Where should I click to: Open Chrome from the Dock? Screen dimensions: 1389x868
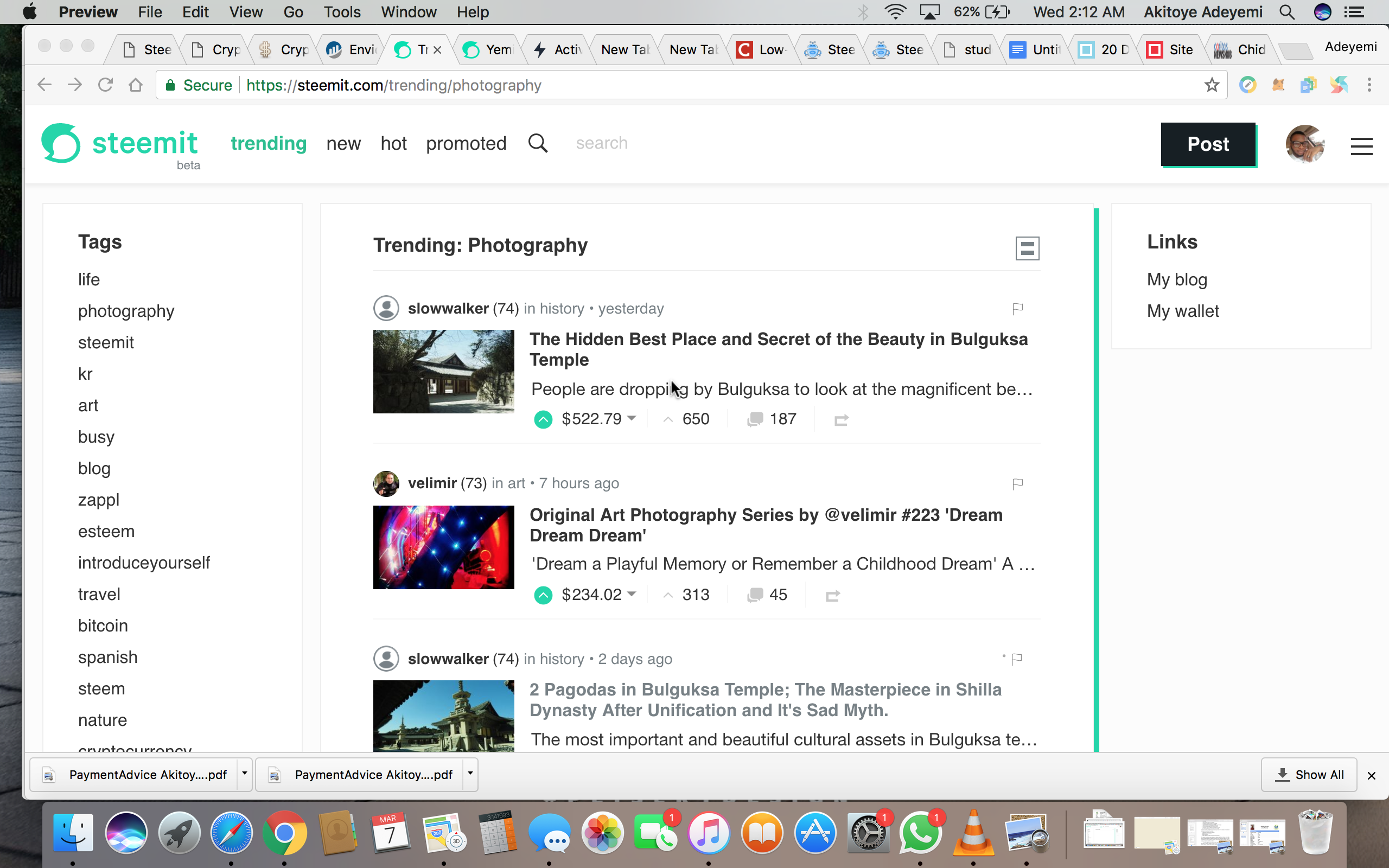pos(284,832)
